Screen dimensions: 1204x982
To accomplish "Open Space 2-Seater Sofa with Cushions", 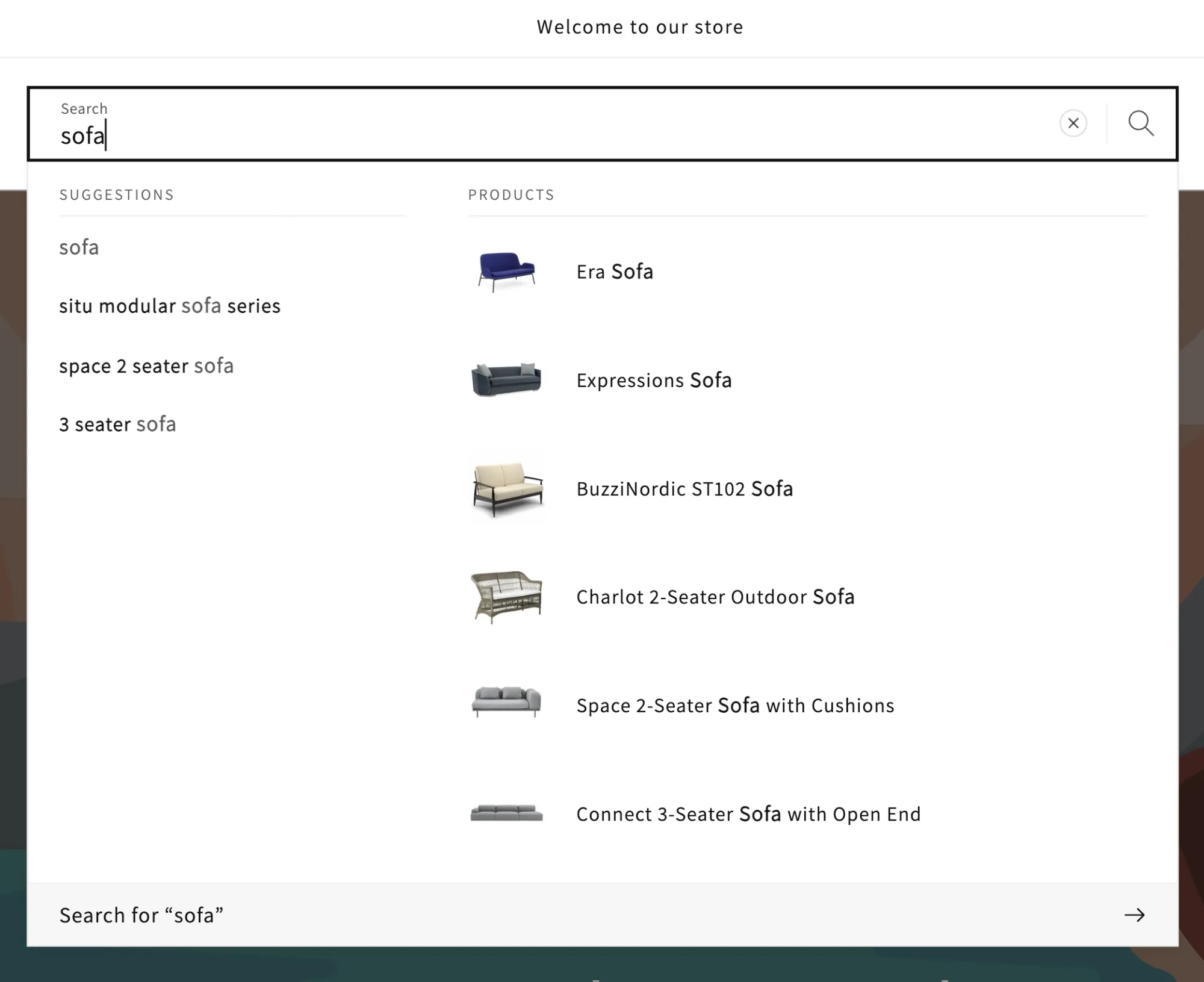I will point(735,705).
